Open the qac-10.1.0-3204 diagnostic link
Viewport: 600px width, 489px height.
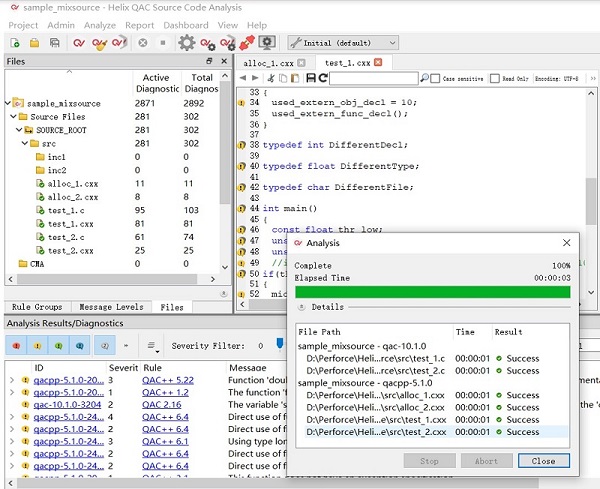click(67, 404)
